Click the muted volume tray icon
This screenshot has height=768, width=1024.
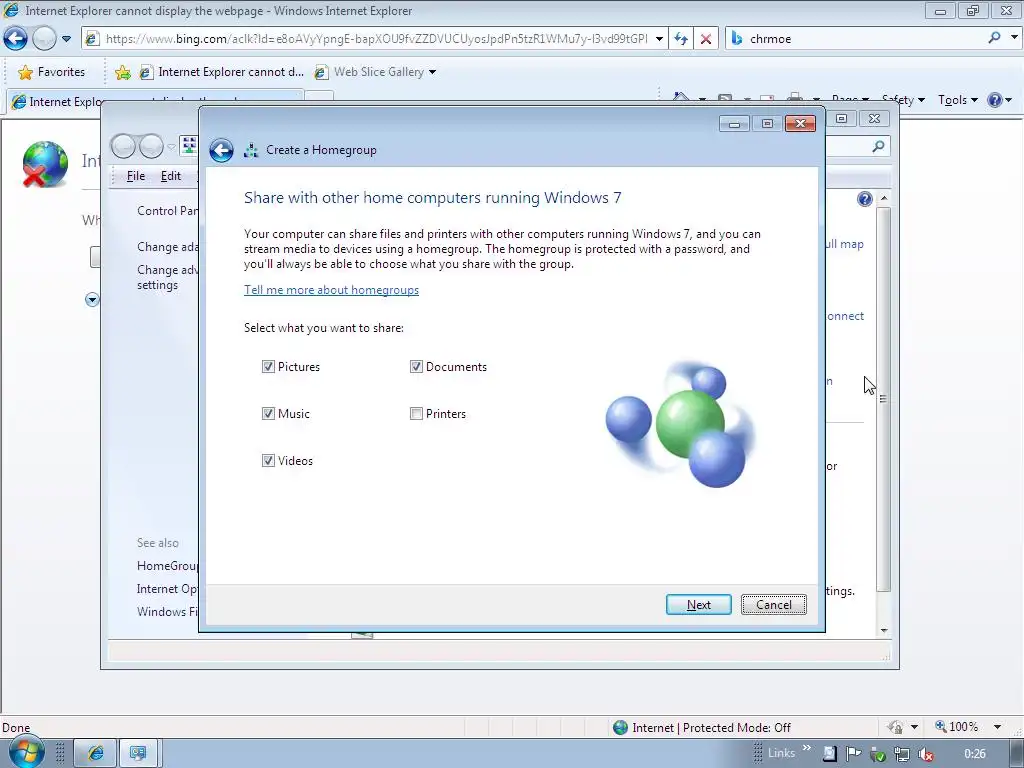click(925, 754)
